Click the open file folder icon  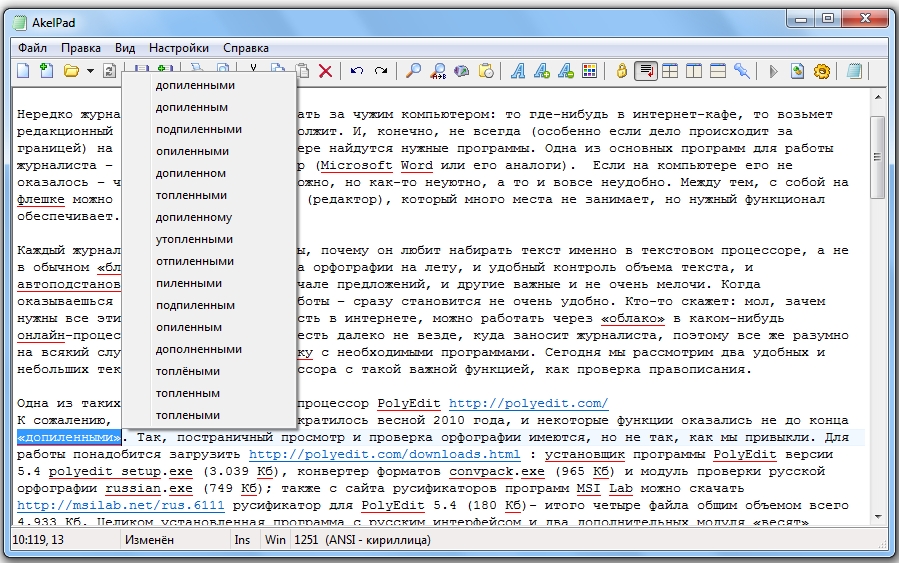(71, 71)
